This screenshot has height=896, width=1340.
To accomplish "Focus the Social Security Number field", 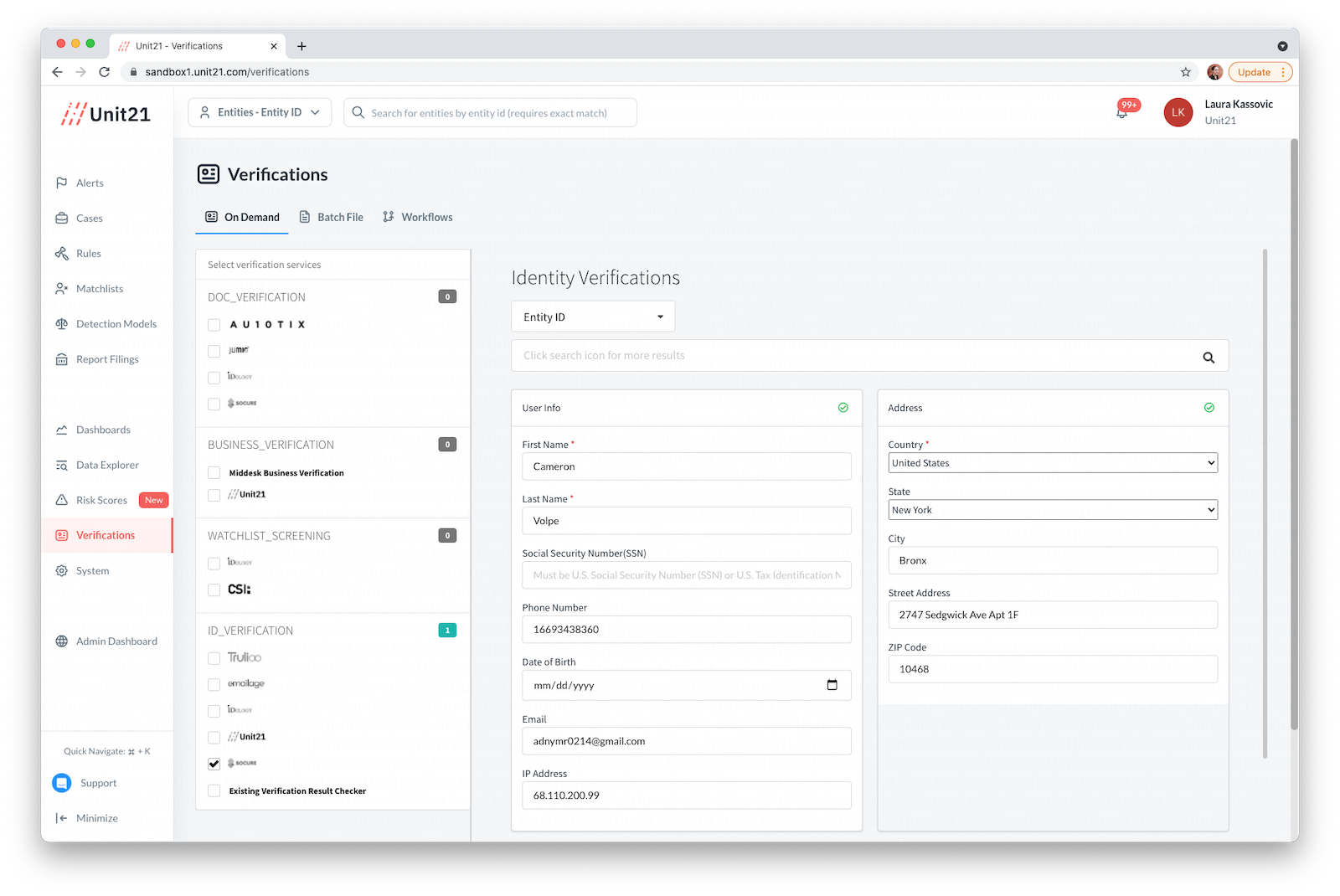I will pos(687,575).
